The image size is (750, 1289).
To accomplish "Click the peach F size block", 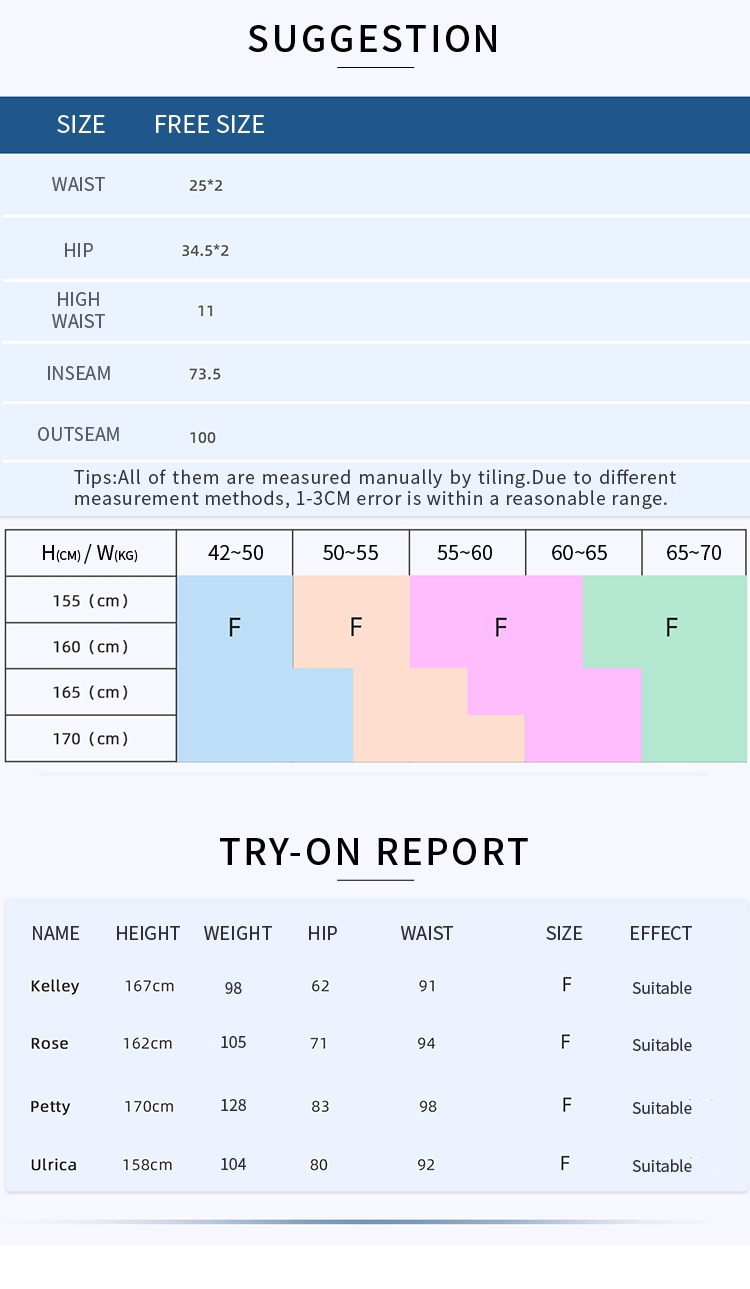I will point(355,627).
